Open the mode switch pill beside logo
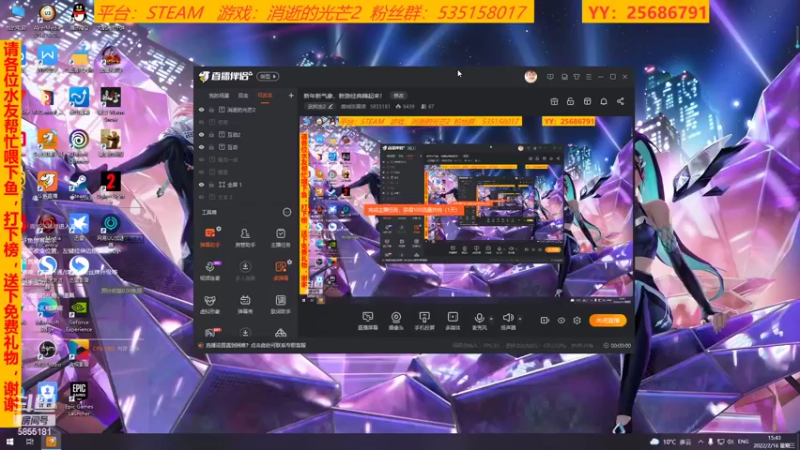Viewport: 800px width, 450px height. click(268, 77)
